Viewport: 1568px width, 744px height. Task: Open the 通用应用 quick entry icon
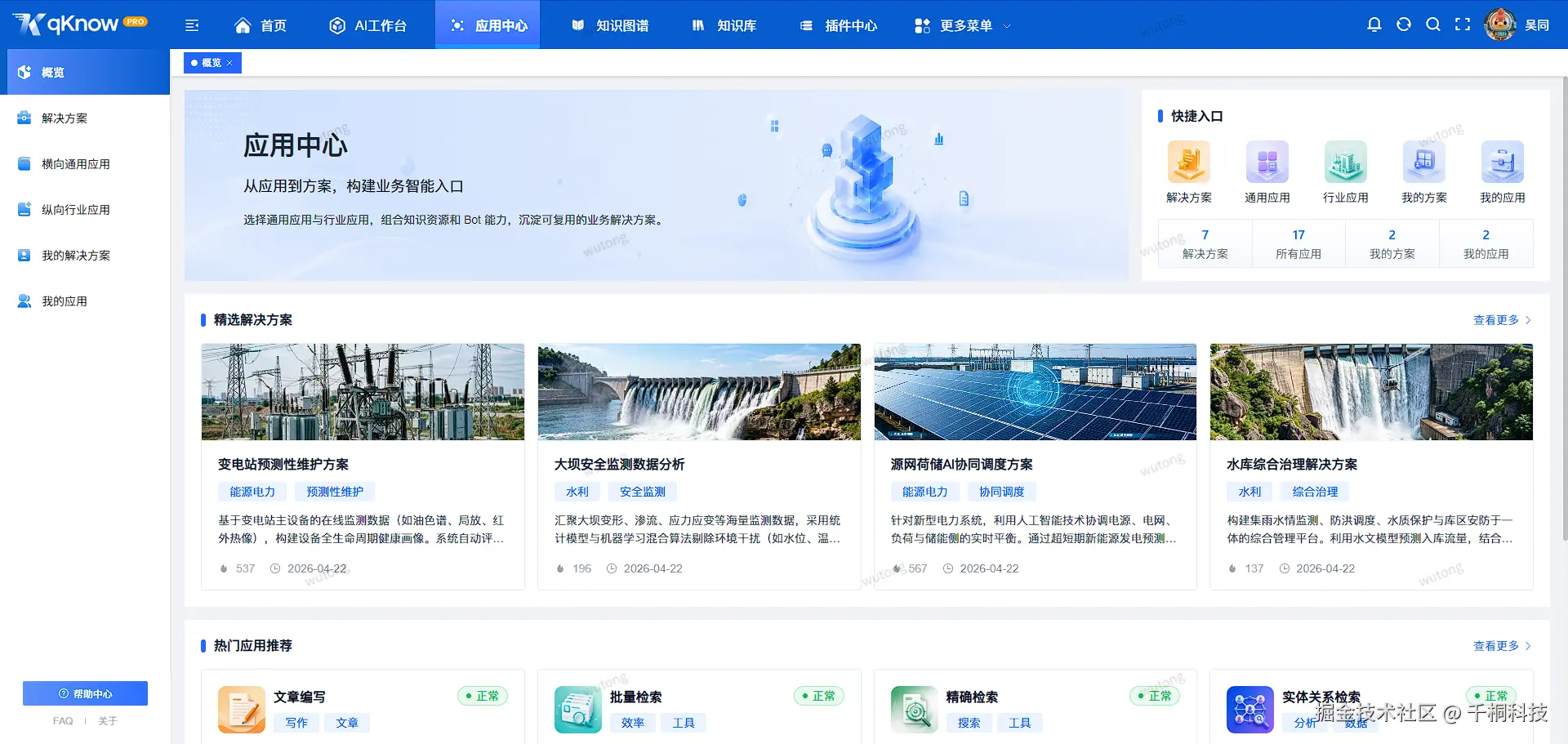tap(1267, 162)
